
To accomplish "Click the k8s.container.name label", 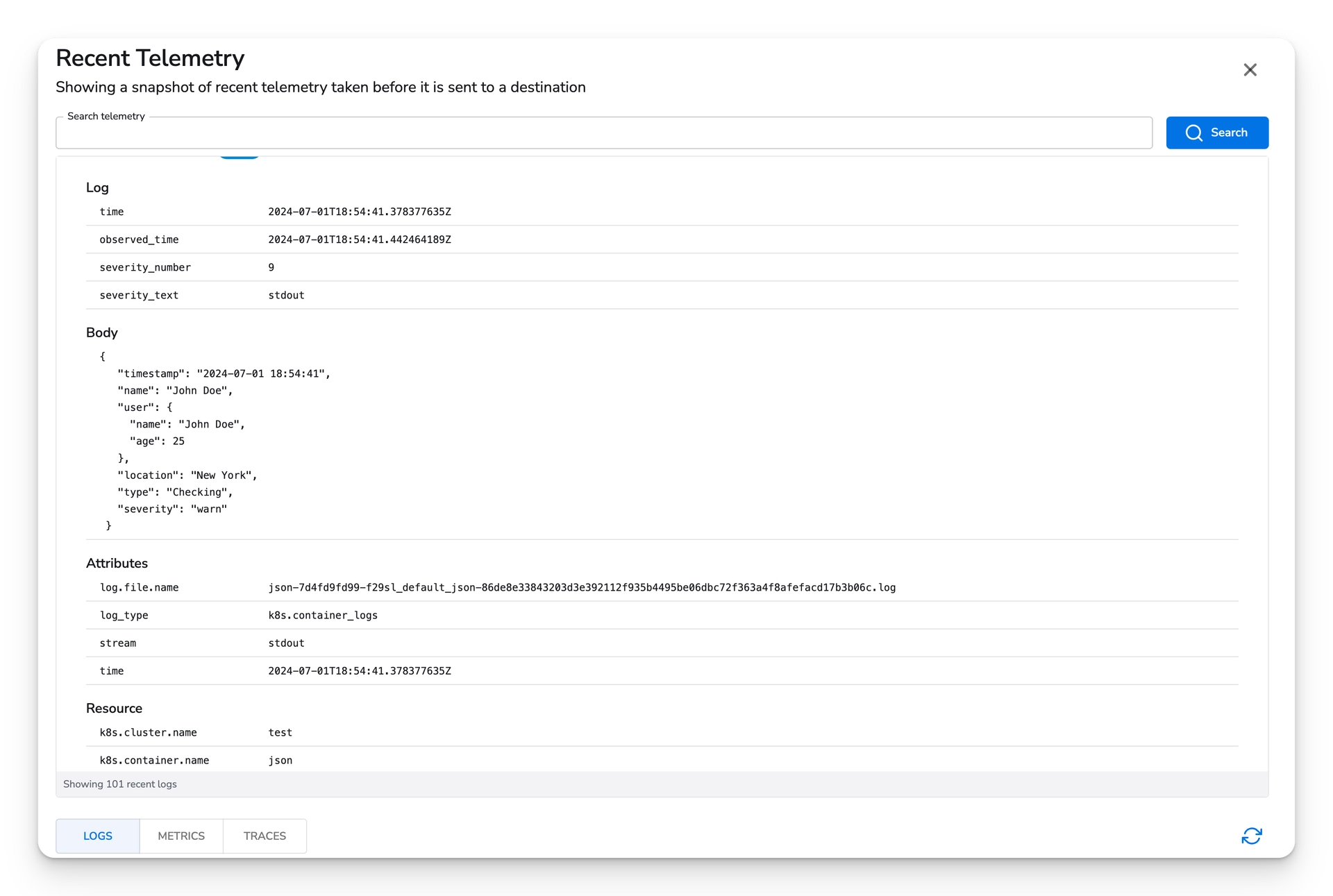I will pyautogui.click(x=154, y=760).
